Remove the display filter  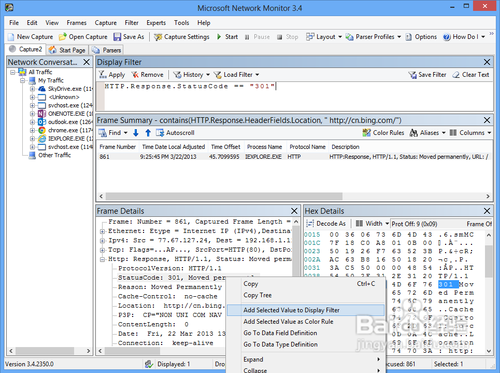[x=147, y=75]
